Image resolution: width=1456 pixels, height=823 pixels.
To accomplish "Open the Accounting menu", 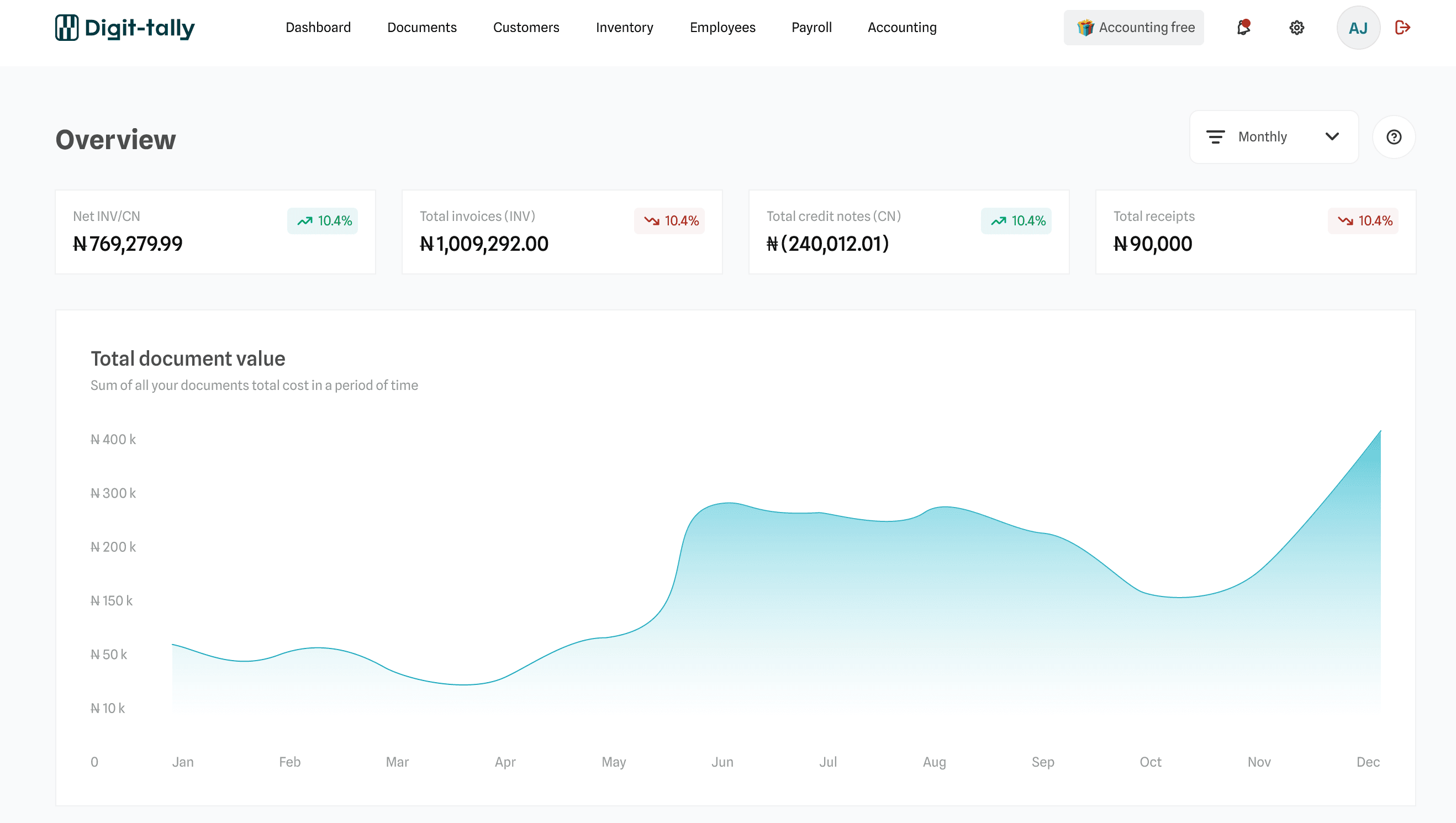I will (x=902, y=27).
